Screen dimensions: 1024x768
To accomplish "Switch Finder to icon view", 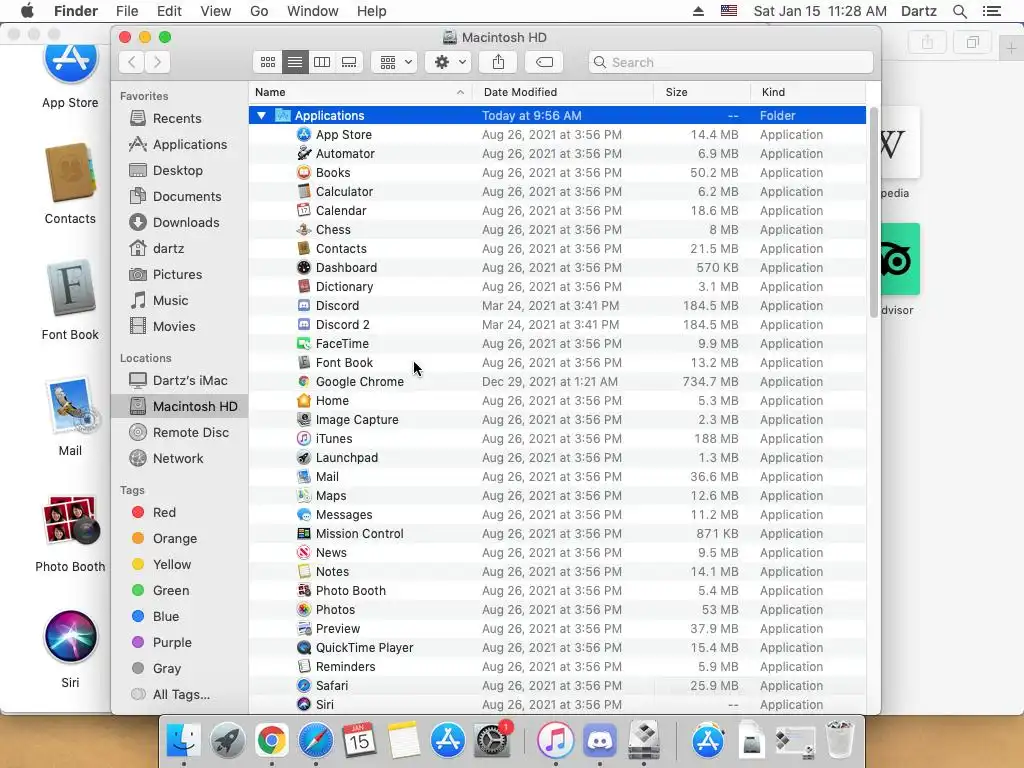I will pos(267,62).
